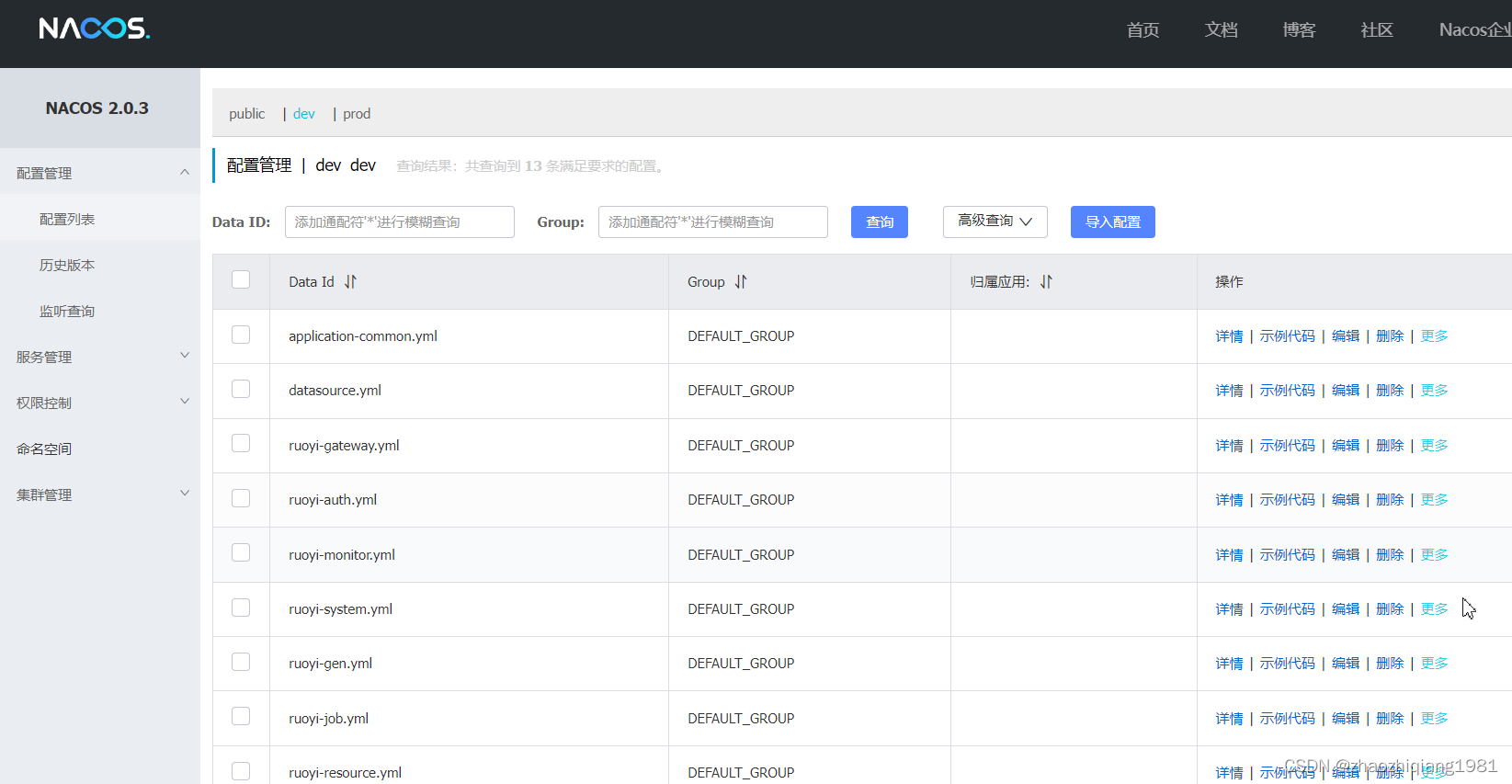This screenshot has width=1512, height=784.
Task: Check the datasource.yml row checkbox
Action: pyautogui.click(x=241, y=389)
